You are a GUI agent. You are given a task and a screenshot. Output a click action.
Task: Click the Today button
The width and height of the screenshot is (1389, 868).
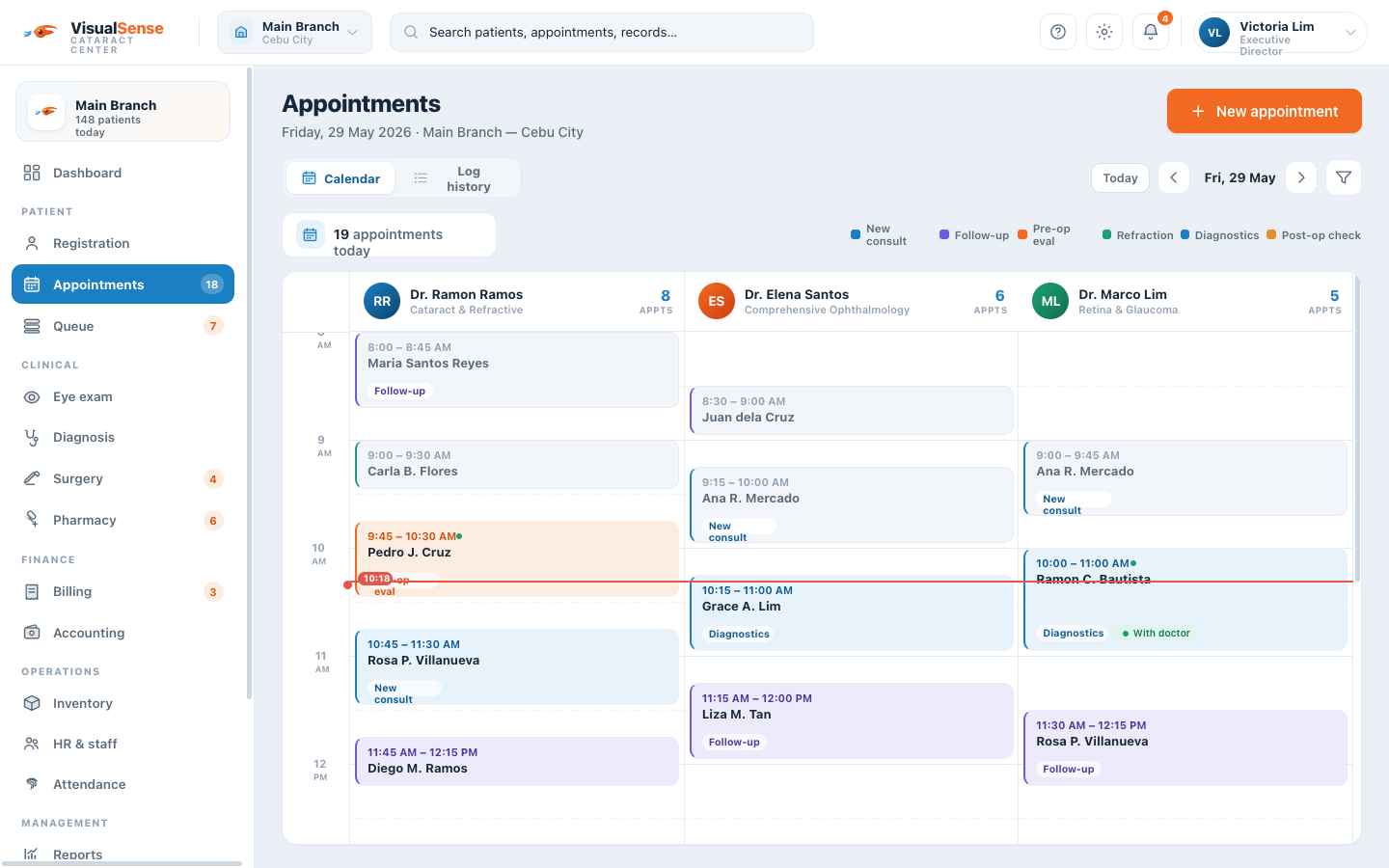[1120, 177]
